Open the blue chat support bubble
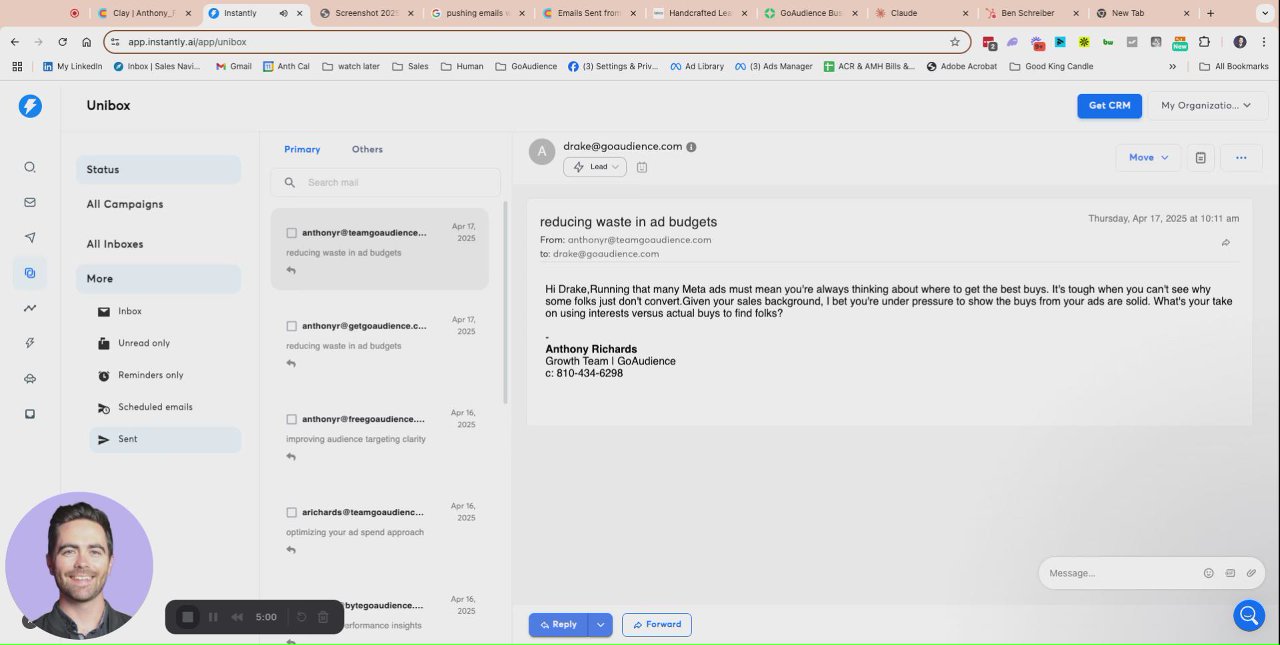1280x645 pixels. (1249, 615)
